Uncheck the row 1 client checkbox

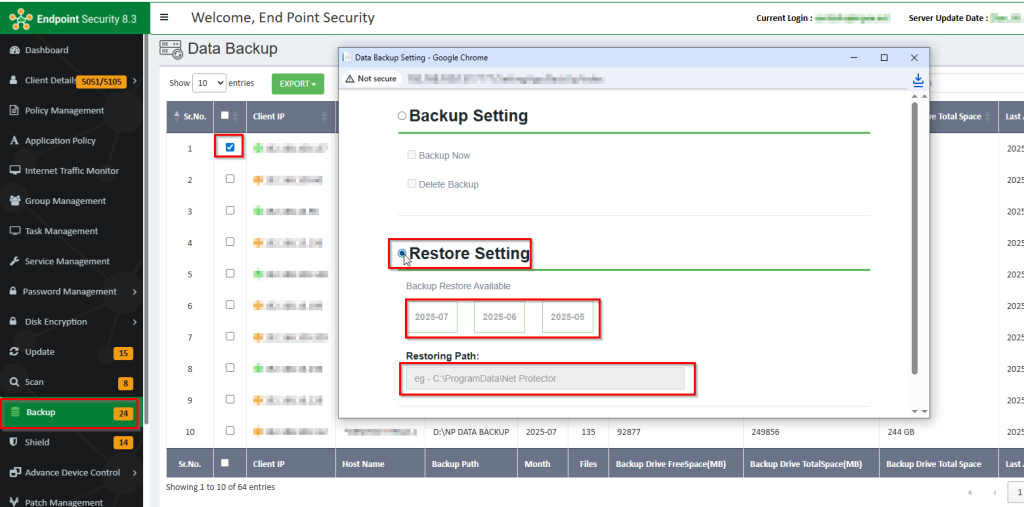[230, 148]
